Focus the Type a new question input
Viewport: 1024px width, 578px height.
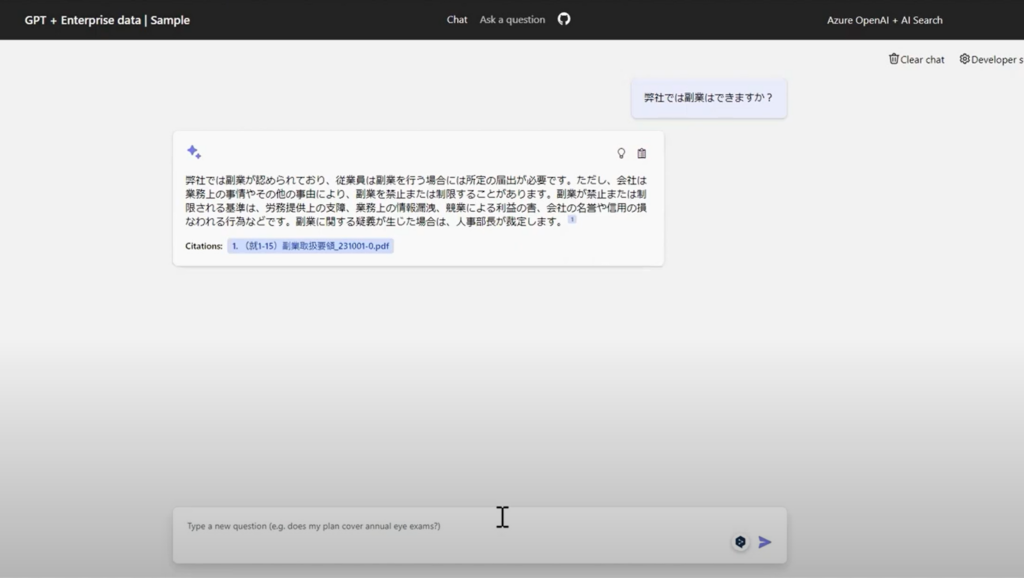tap(450, 526)
